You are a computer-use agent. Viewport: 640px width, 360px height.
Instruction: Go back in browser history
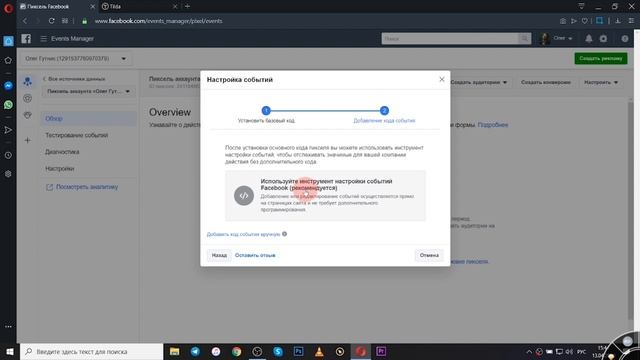tap(25, 21)
